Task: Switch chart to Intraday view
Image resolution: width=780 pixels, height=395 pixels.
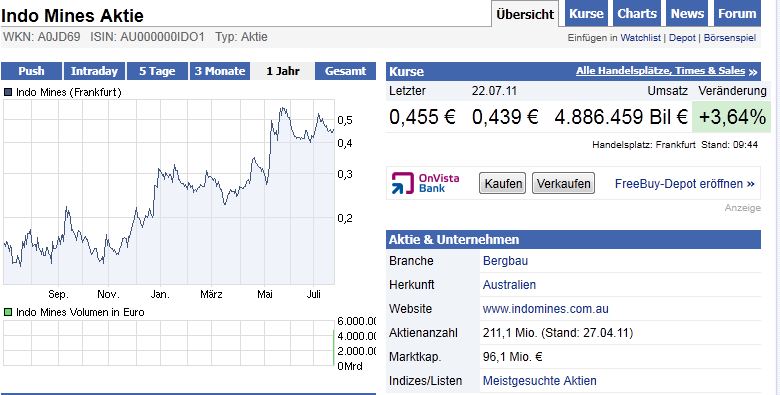Action: point(94,71)
